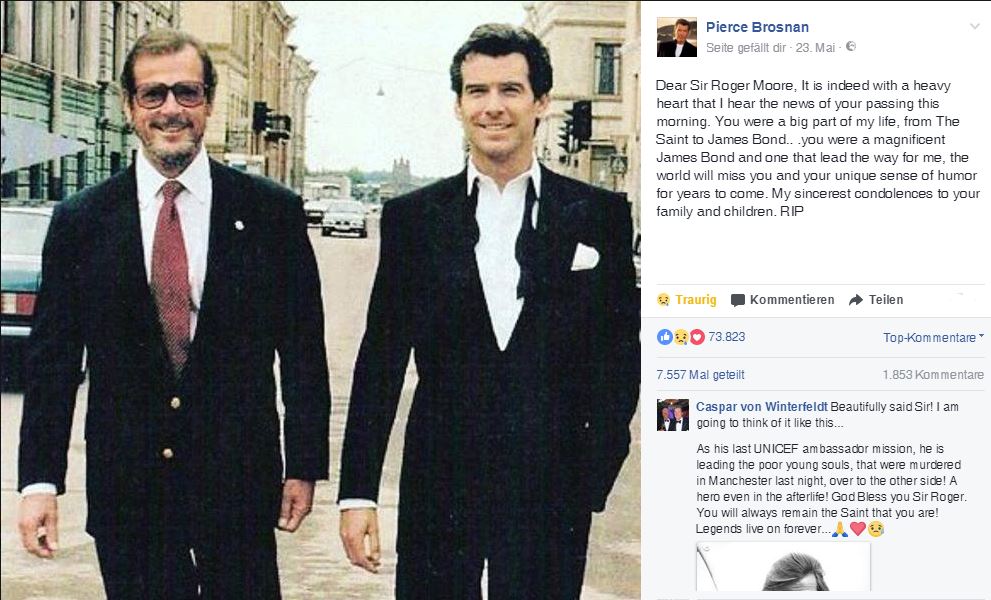Open Caspar von Winterfeldt's profile name
991x600 pixels.
[762, 407]
